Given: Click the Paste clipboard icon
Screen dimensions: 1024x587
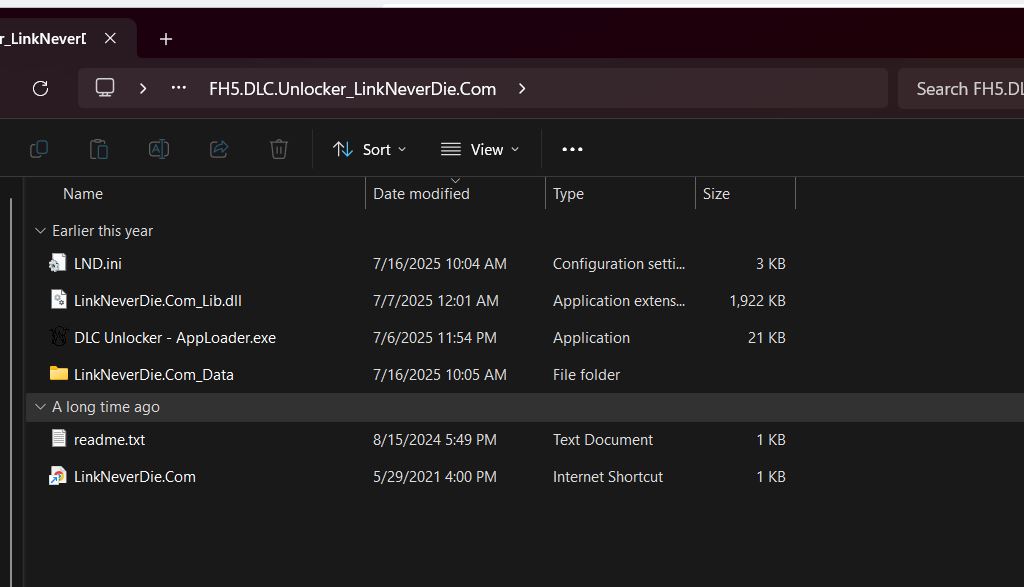Looking at the screenshot, I should click(x=99, y=149).
